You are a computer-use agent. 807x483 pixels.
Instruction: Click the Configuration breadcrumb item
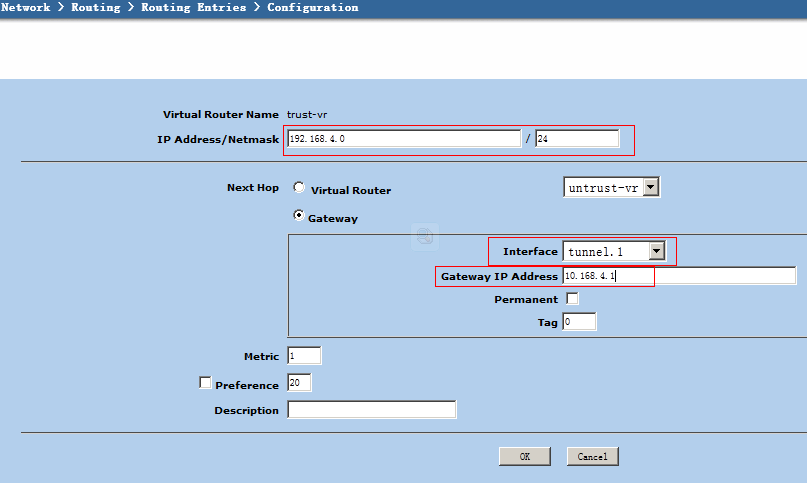(x=312, y=8)
